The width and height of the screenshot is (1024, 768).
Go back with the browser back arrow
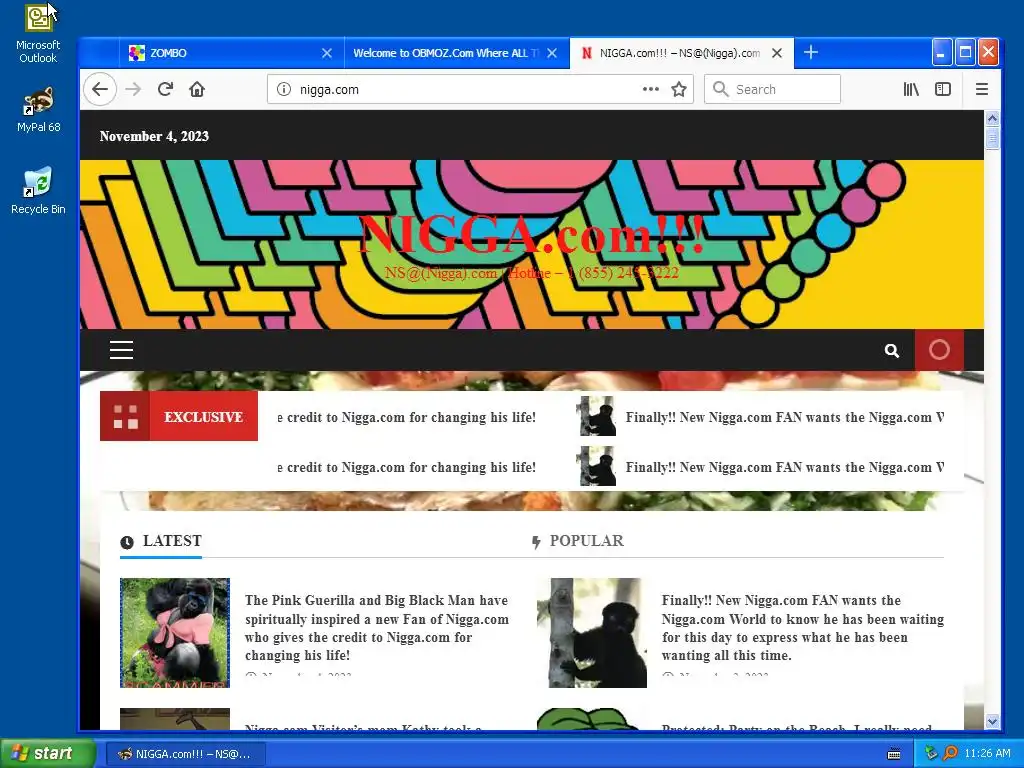100,89
